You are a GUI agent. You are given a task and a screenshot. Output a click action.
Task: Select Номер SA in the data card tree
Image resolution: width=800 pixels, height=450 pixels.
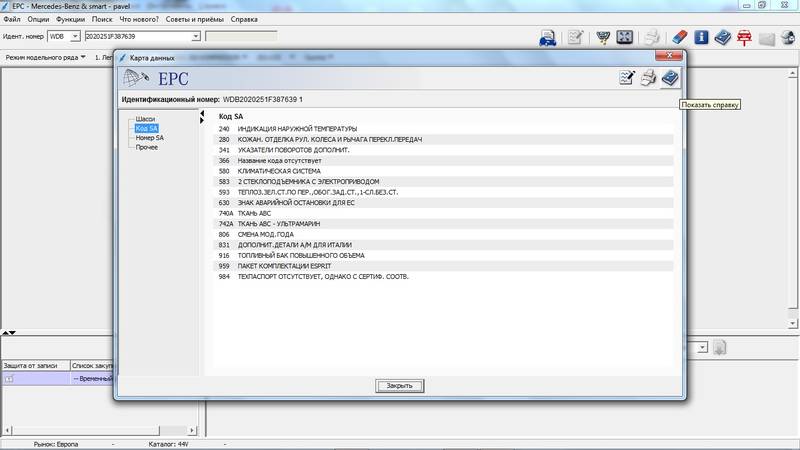click(149, 138)
